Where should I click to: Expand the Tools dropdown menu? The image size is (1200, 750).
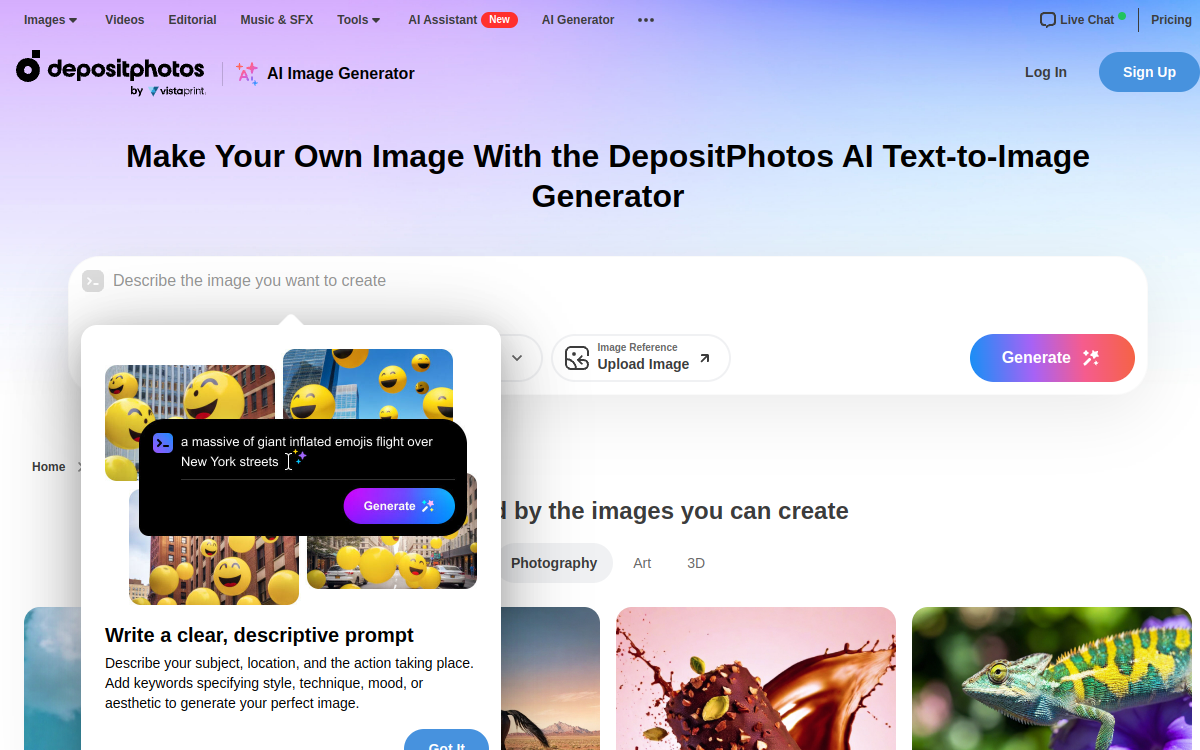click(x=359, y=20)
